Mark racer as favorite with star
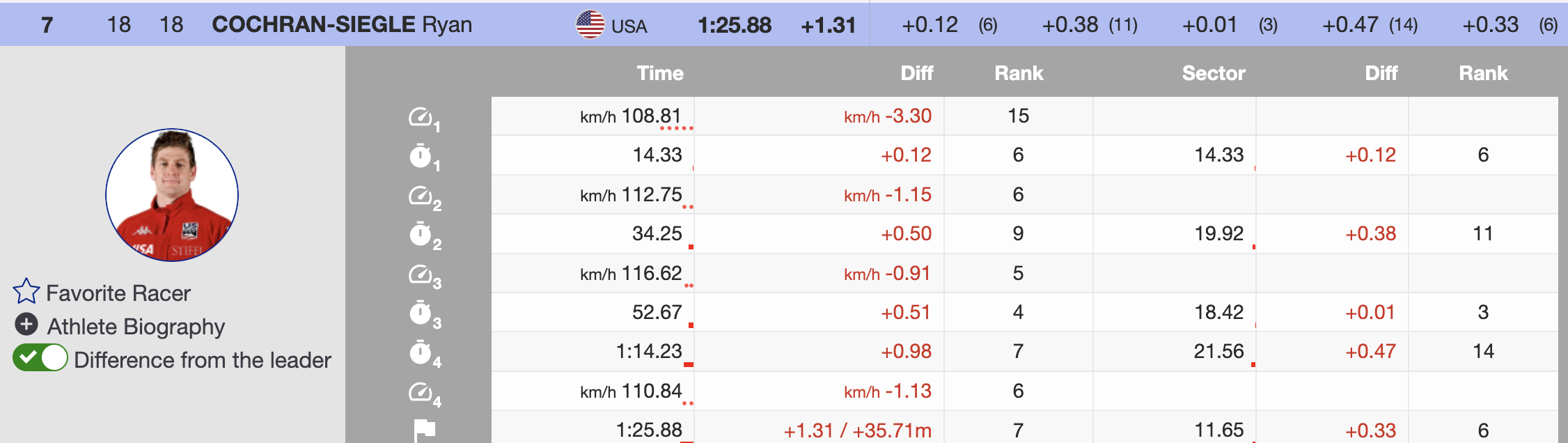 [x=26, y=292]
